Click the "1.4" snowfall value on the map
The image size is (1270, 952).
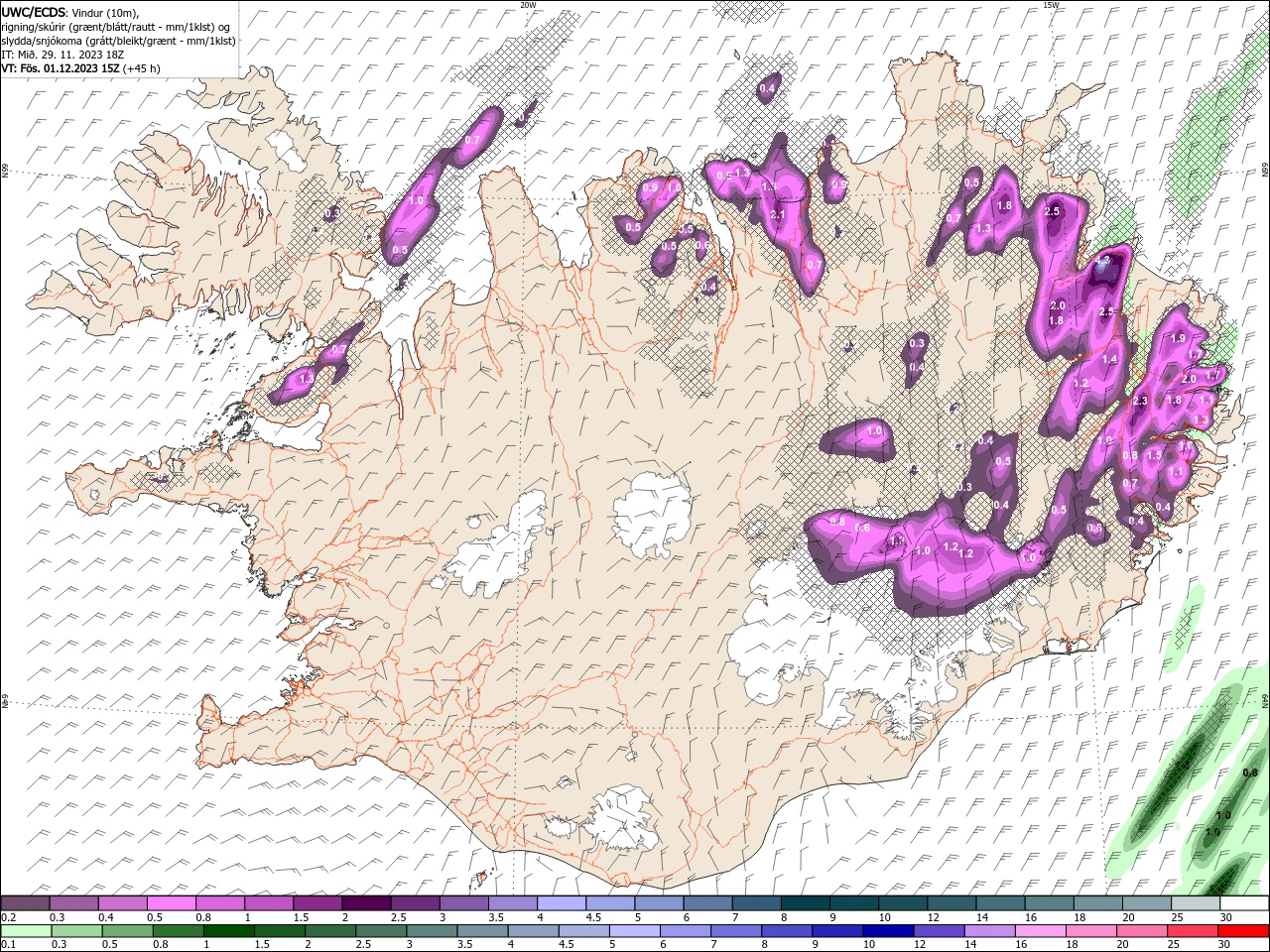1110,359
